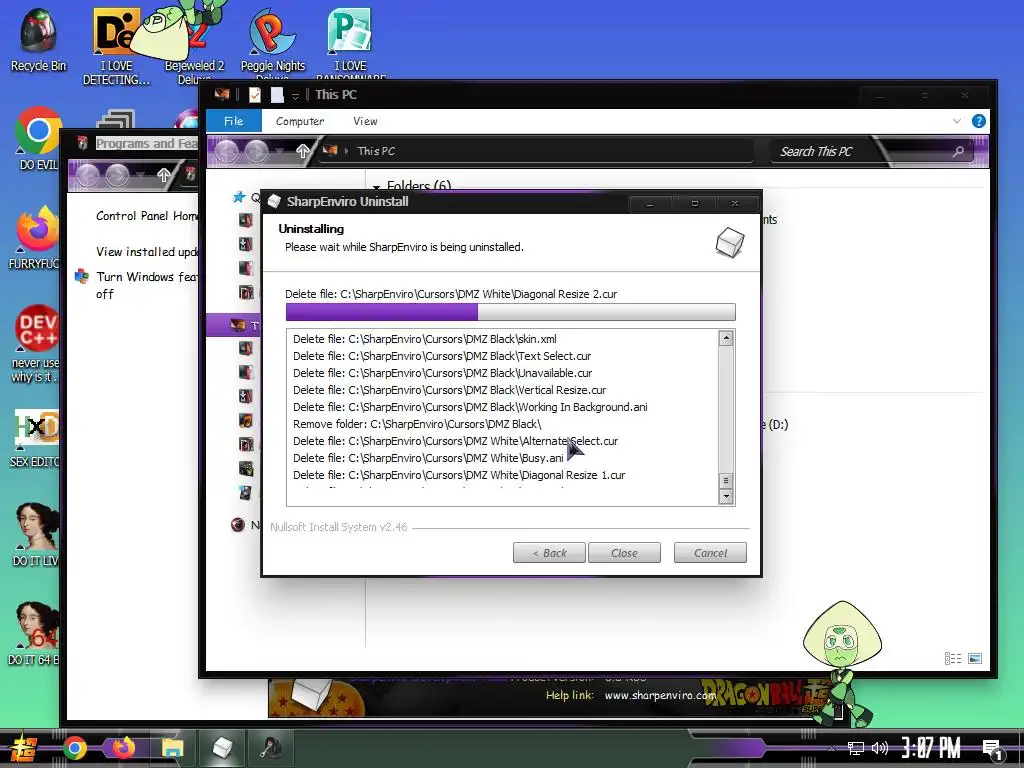This screenshot has height=768, width=1024.
Task: Open the File tab in This PC
Action: click(233, 121)
